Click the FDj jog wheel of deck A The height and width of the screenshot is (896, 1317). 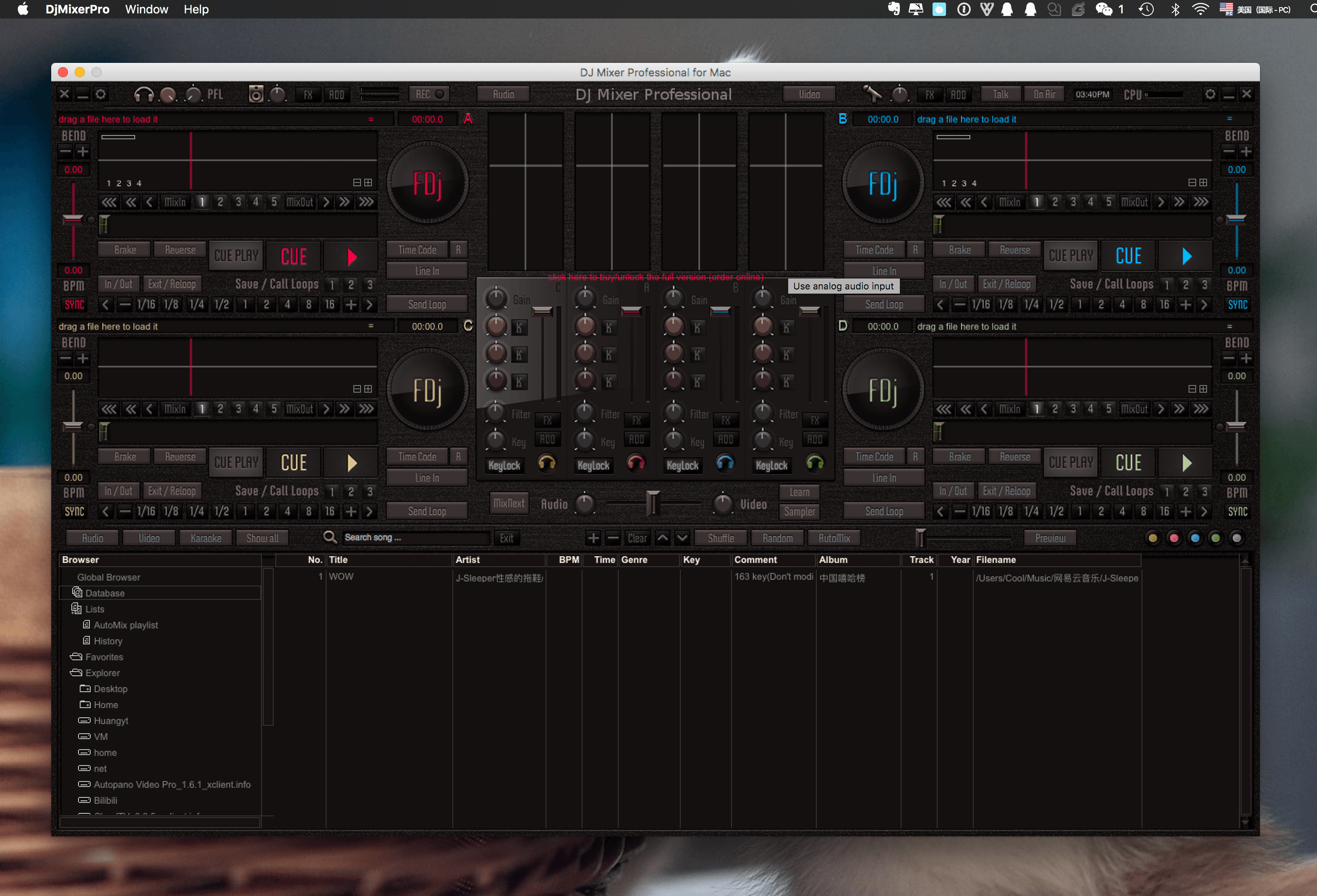(428, 183)
